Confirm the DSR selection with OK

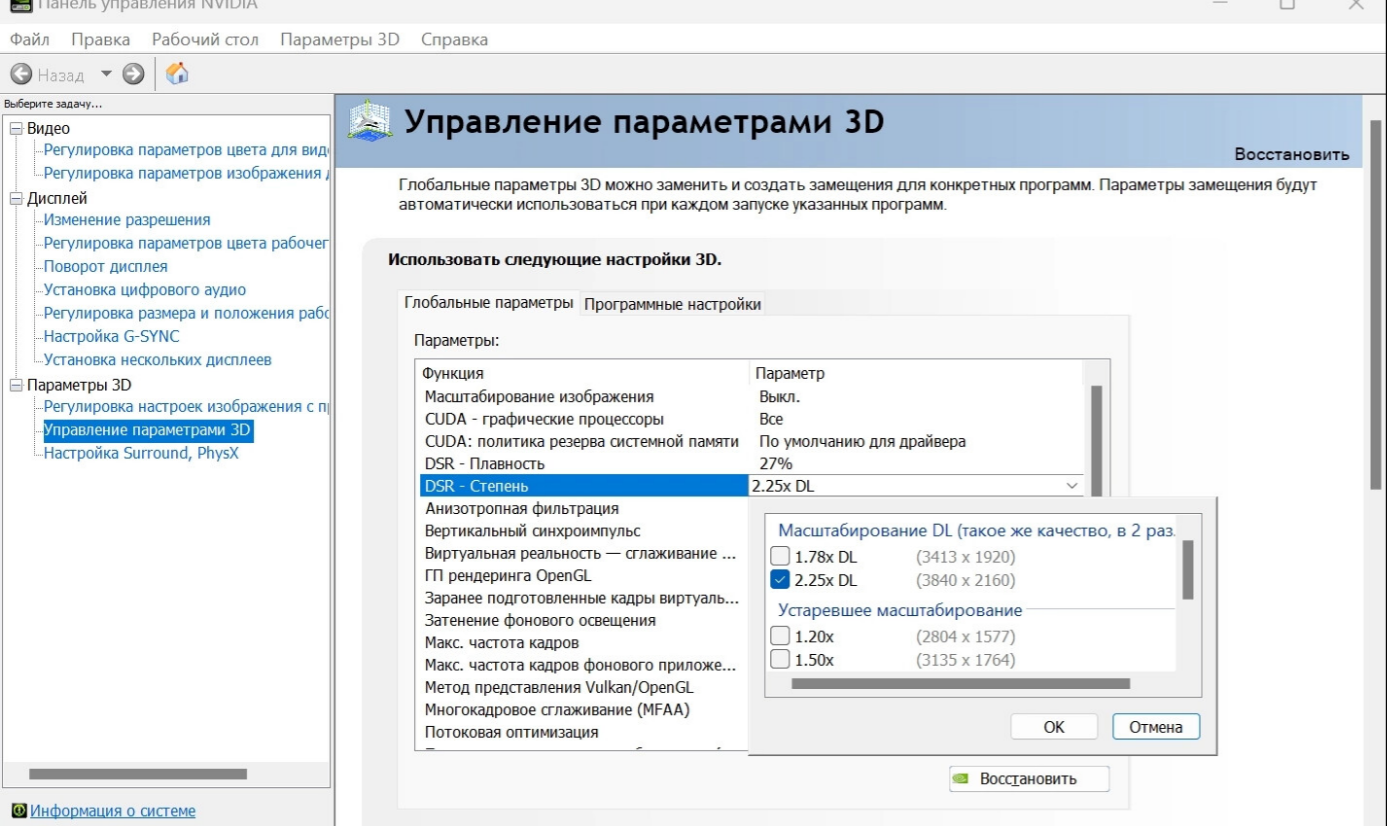click(x=1054, y=727)
